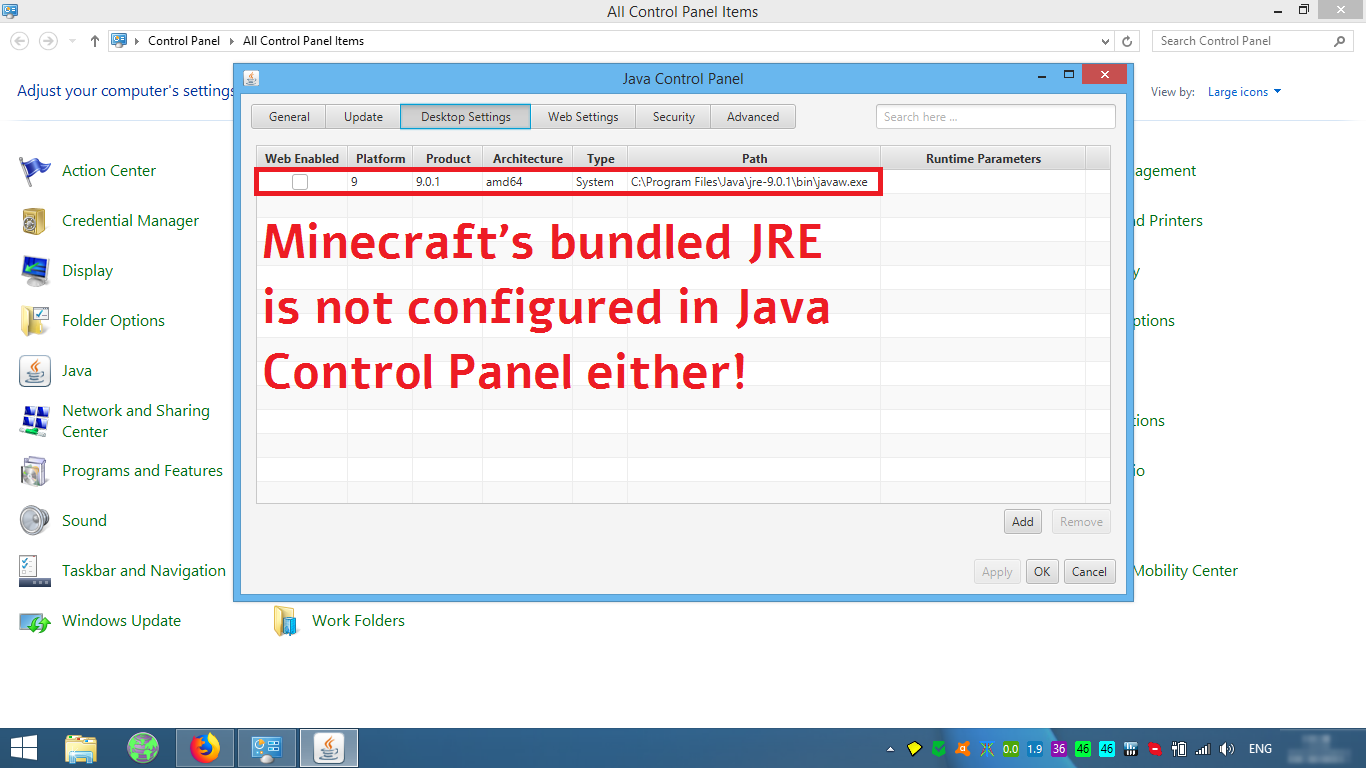Open the Web Settings tab
Screen dimensions: 1366x768
(x=583, y=117)
